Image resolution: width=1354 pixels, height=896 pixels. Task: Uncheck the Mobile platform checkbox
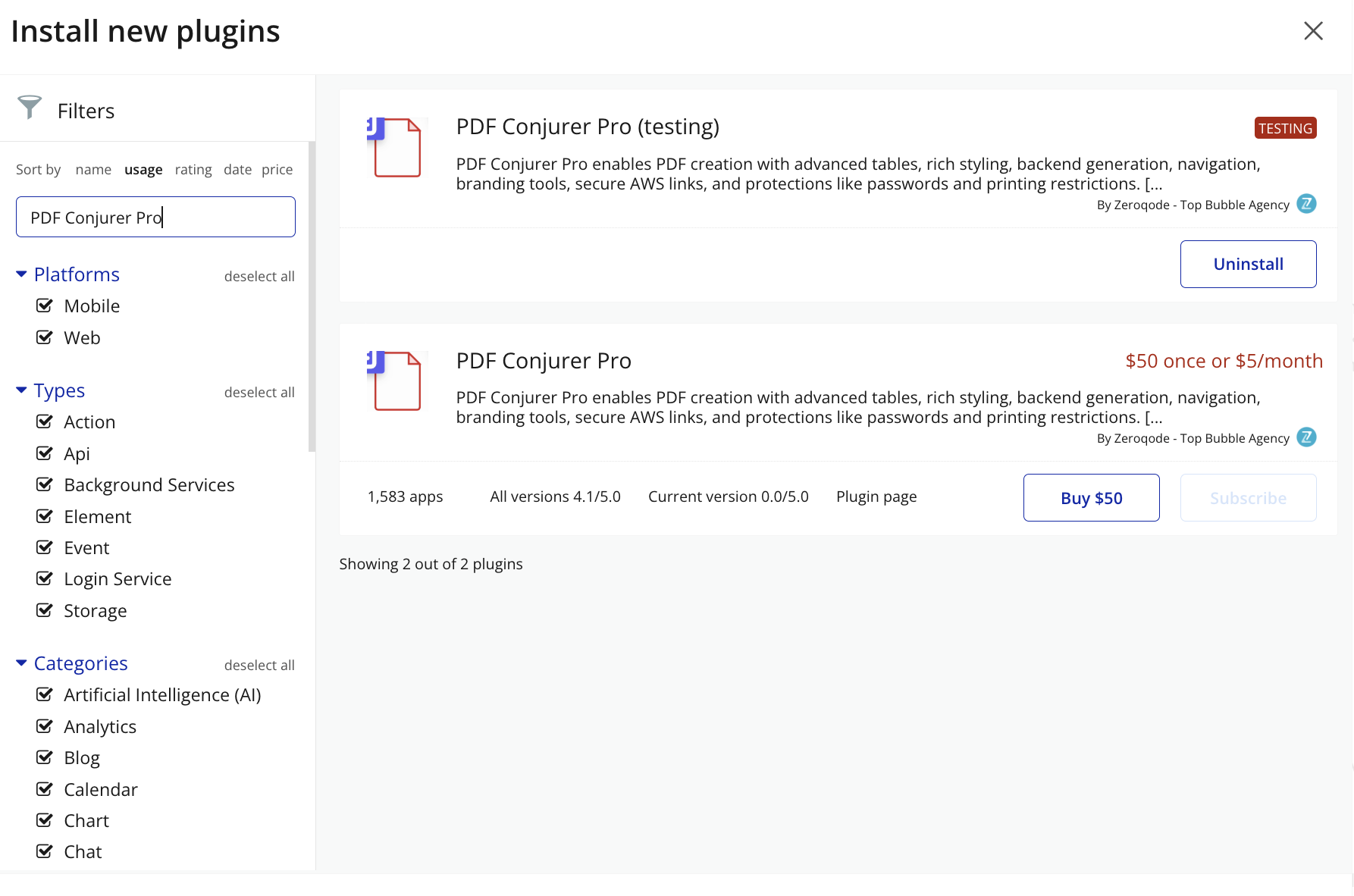[x=45, y=305]
